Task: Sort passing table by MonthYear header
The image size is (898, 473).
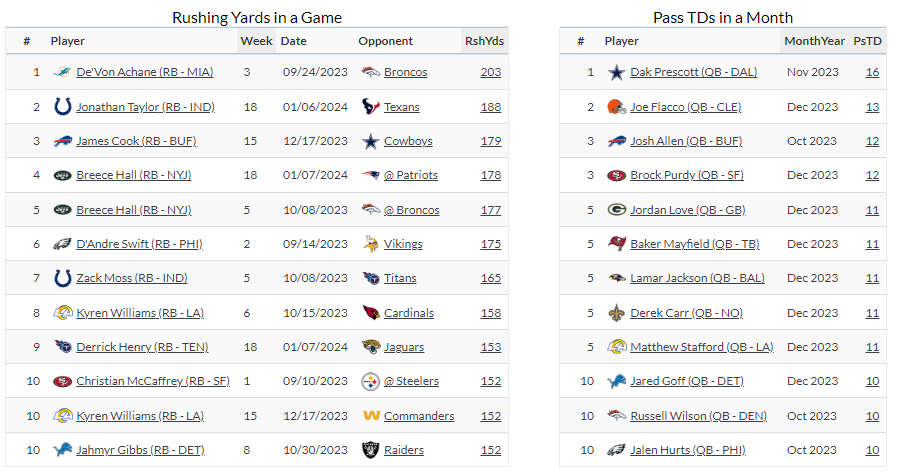Action: tap(813, 41)
